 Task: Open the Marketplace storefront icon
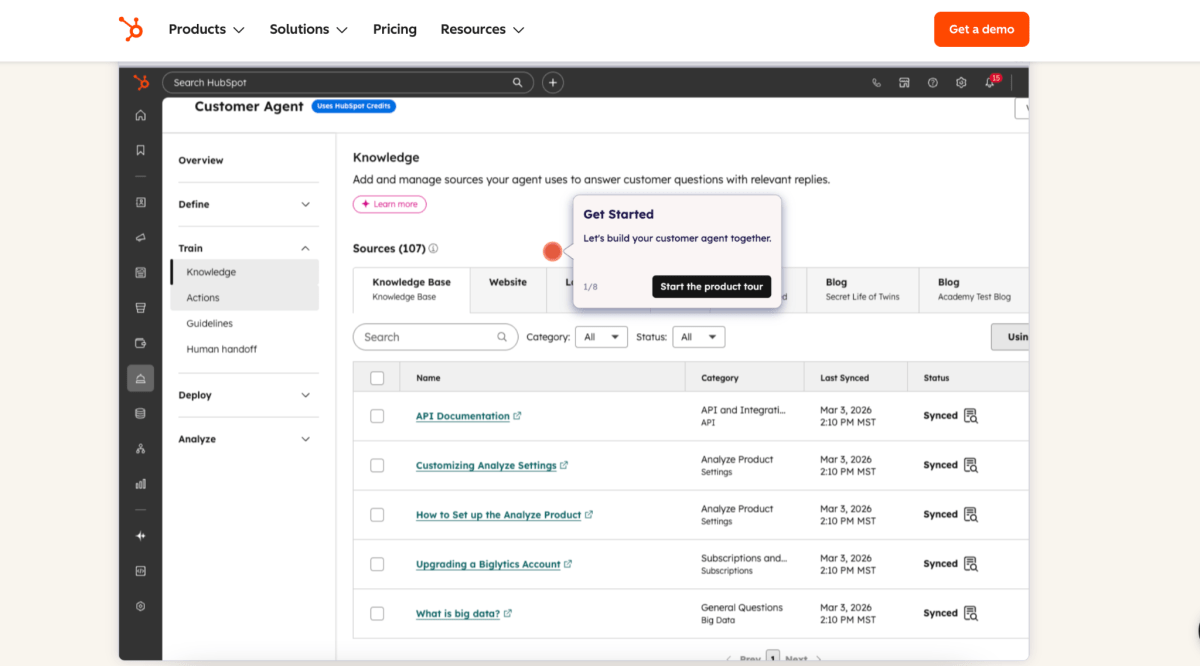point(904,83)
